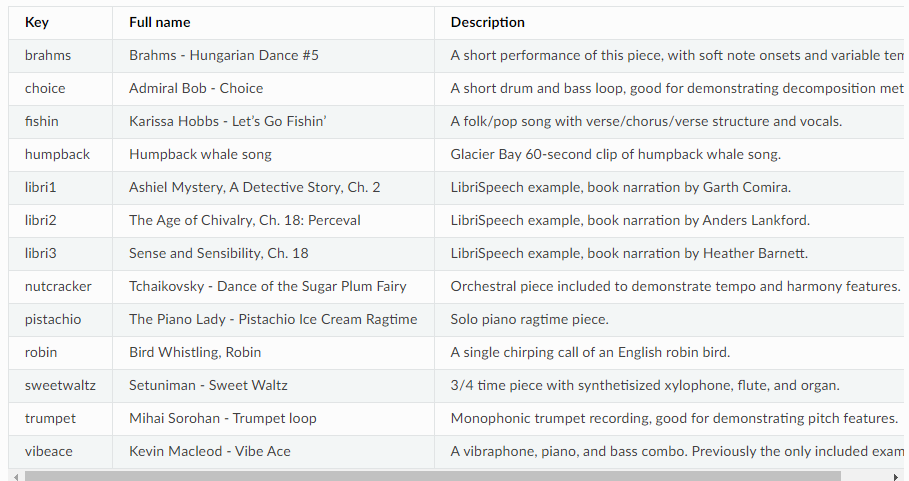This screenshot has width=909, height=481.
Task: Click 'The Age of Chivalry, Ch. 18: Perceval'
Action: [x=273, y=221]
